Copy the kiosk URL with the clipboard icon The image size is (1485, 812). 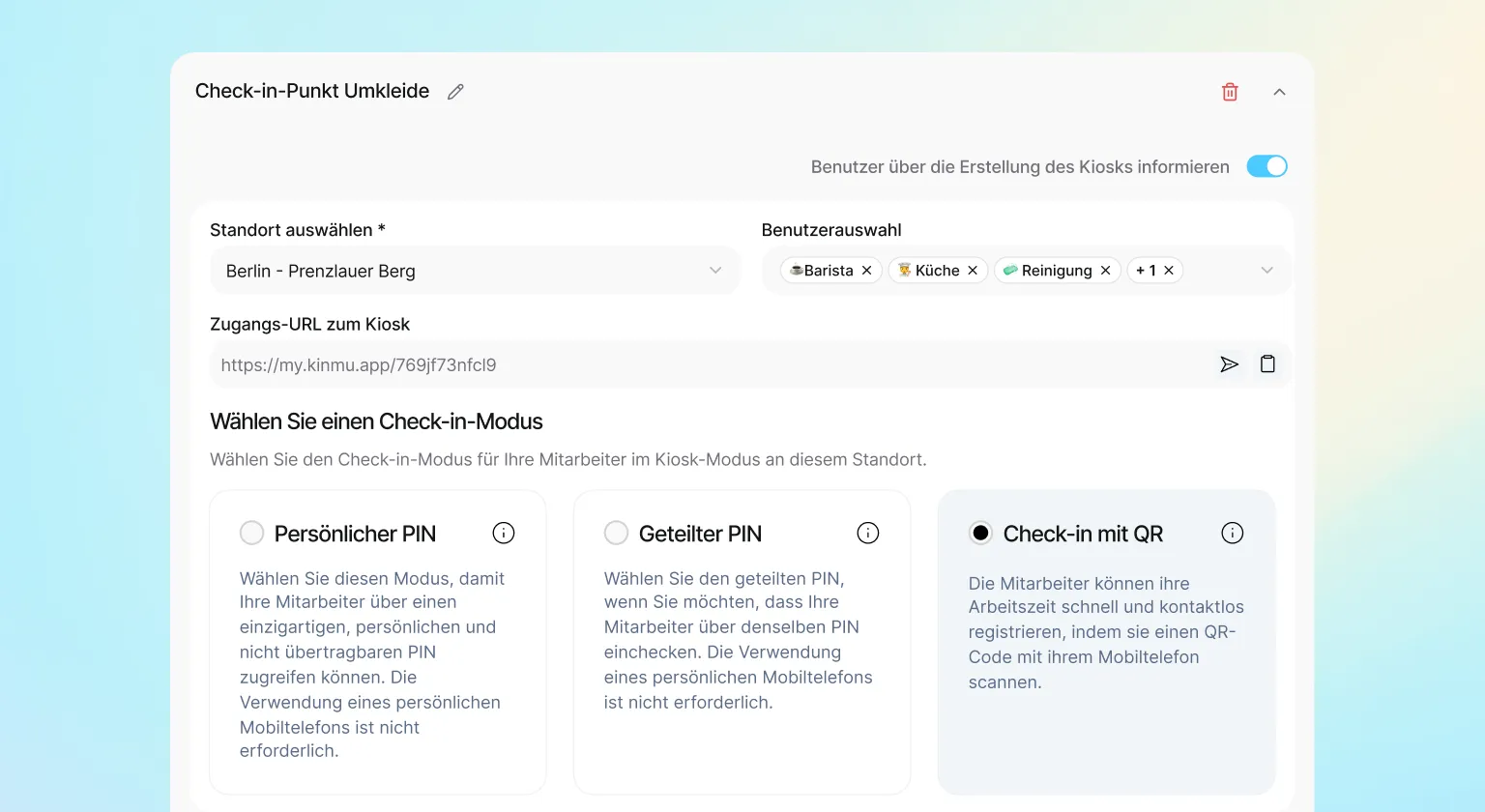click(x=1267, y=364)
